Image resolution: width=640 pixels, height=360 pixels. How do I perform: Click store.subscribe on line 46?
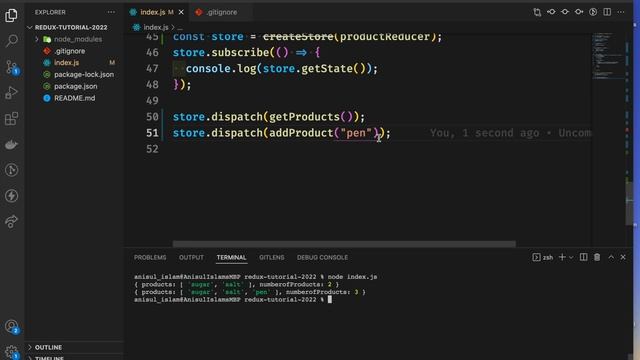pyautogui.click(x=221, y=53)
